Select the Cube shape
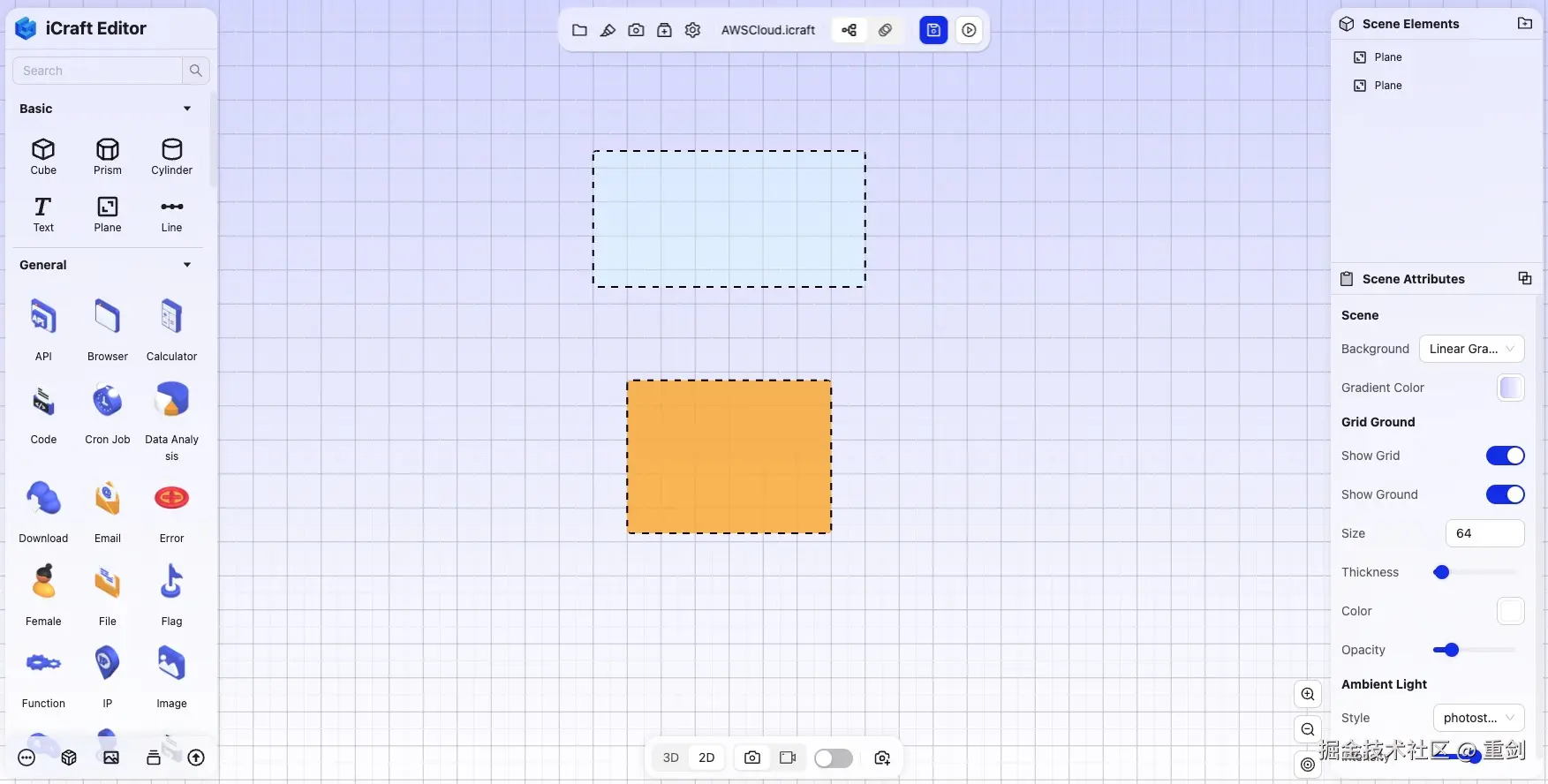Viewport: 1548px width, 784px height. click(43, 156)
